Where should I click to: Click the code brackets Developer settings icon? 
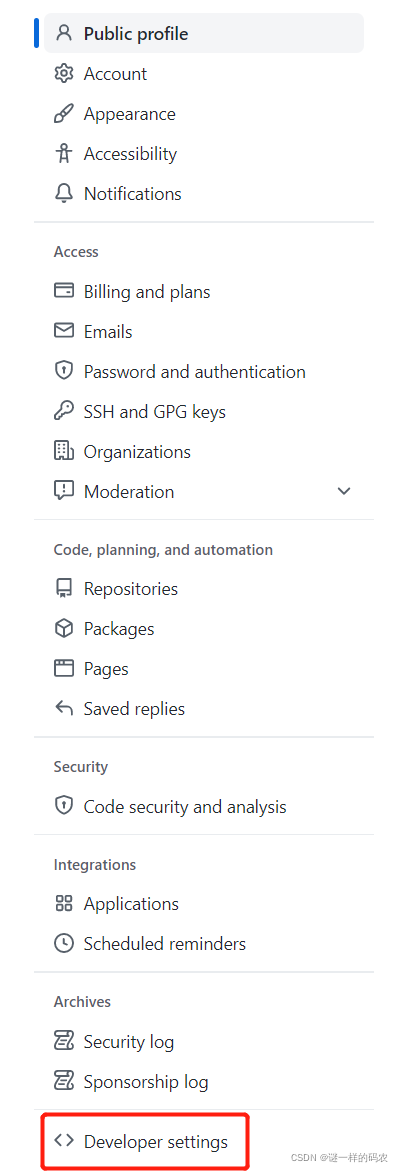[64, 1141]
